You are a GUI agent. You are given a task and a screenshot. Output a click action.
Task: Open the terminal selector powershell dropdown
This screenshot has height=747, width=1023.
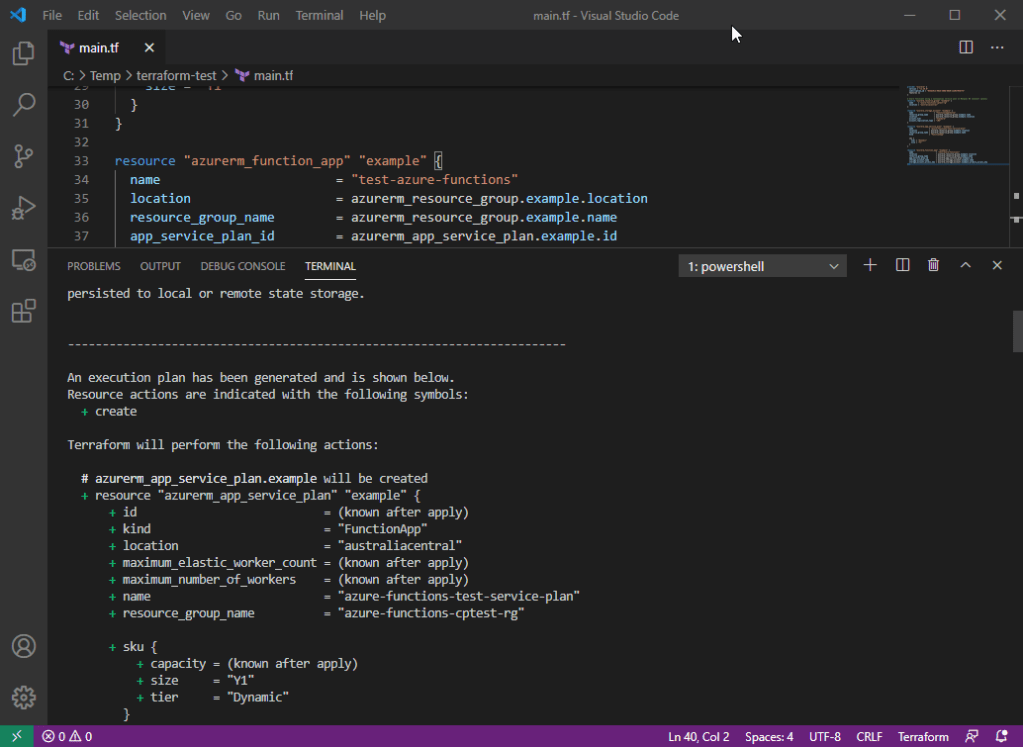point(762,266)
